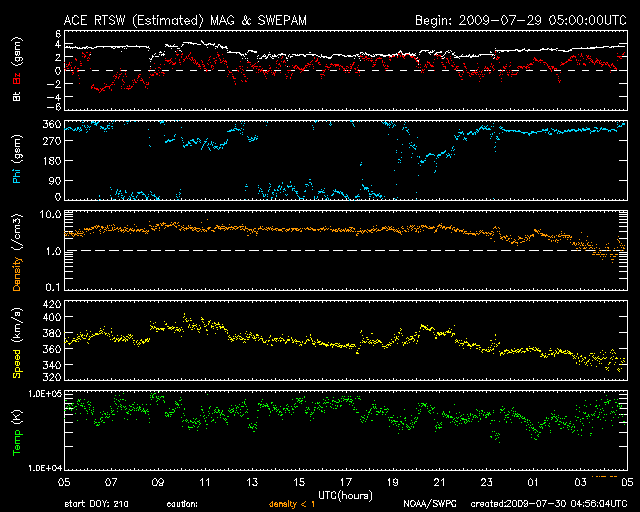Click the 380 tick on the Speed axis

pos(52,333)
